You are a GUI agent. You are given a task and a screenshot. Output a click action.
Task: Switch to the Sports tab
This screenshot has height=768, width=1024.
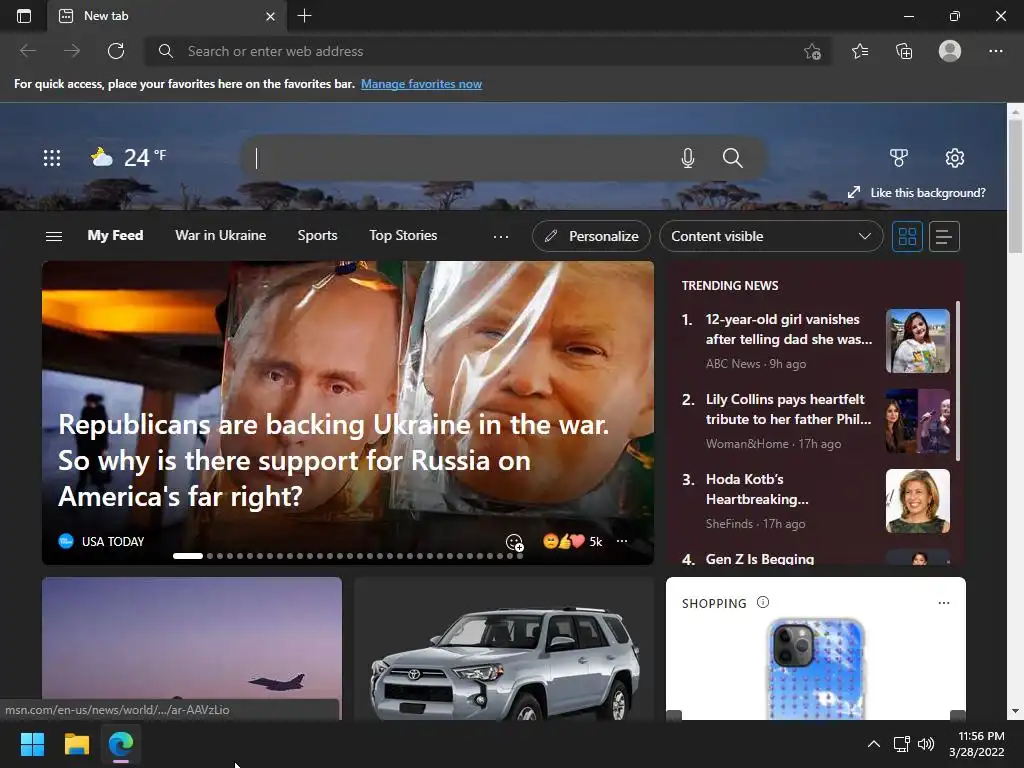click(x=317, y=236)
